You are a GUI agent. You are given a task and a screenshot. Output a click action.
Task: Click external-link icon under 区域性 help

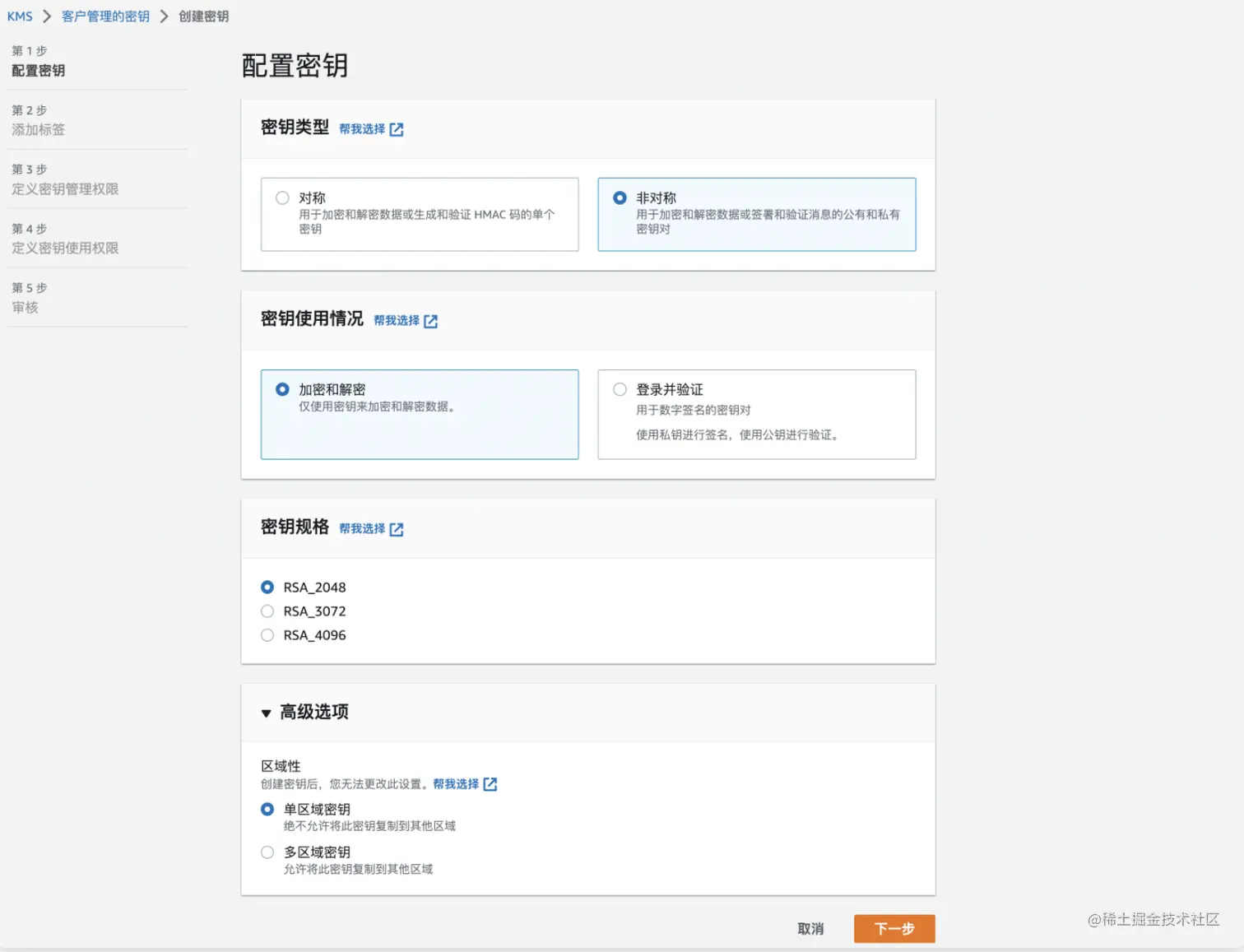pyautogui.click(x=490, y=784)
